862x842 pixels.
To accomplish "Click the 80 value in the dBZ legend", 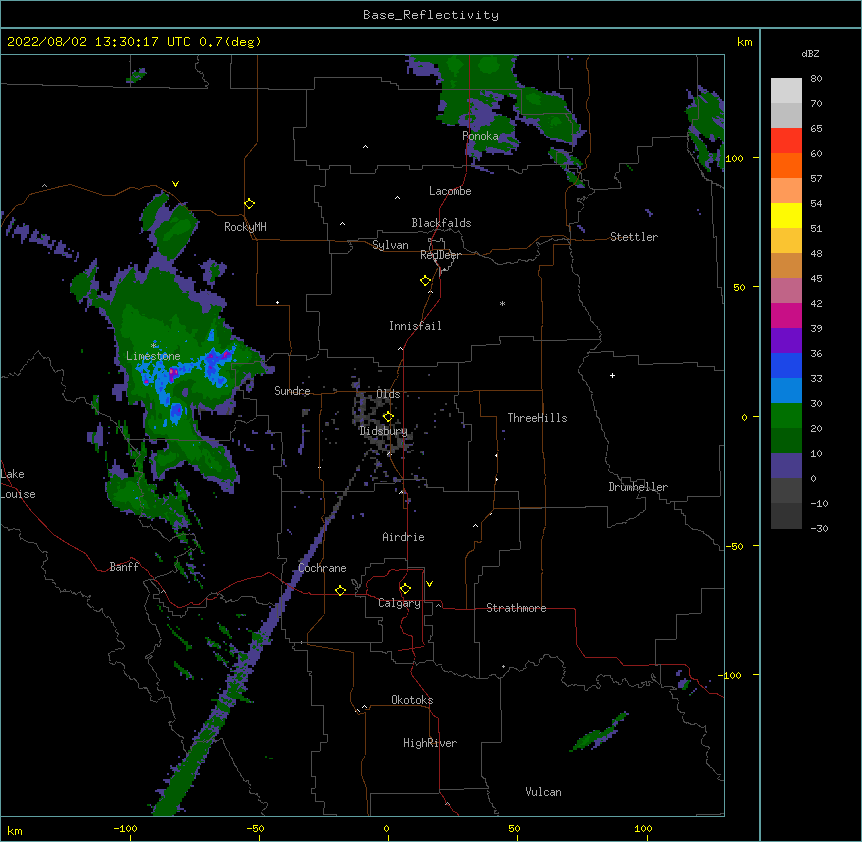I will click(816, 79).
